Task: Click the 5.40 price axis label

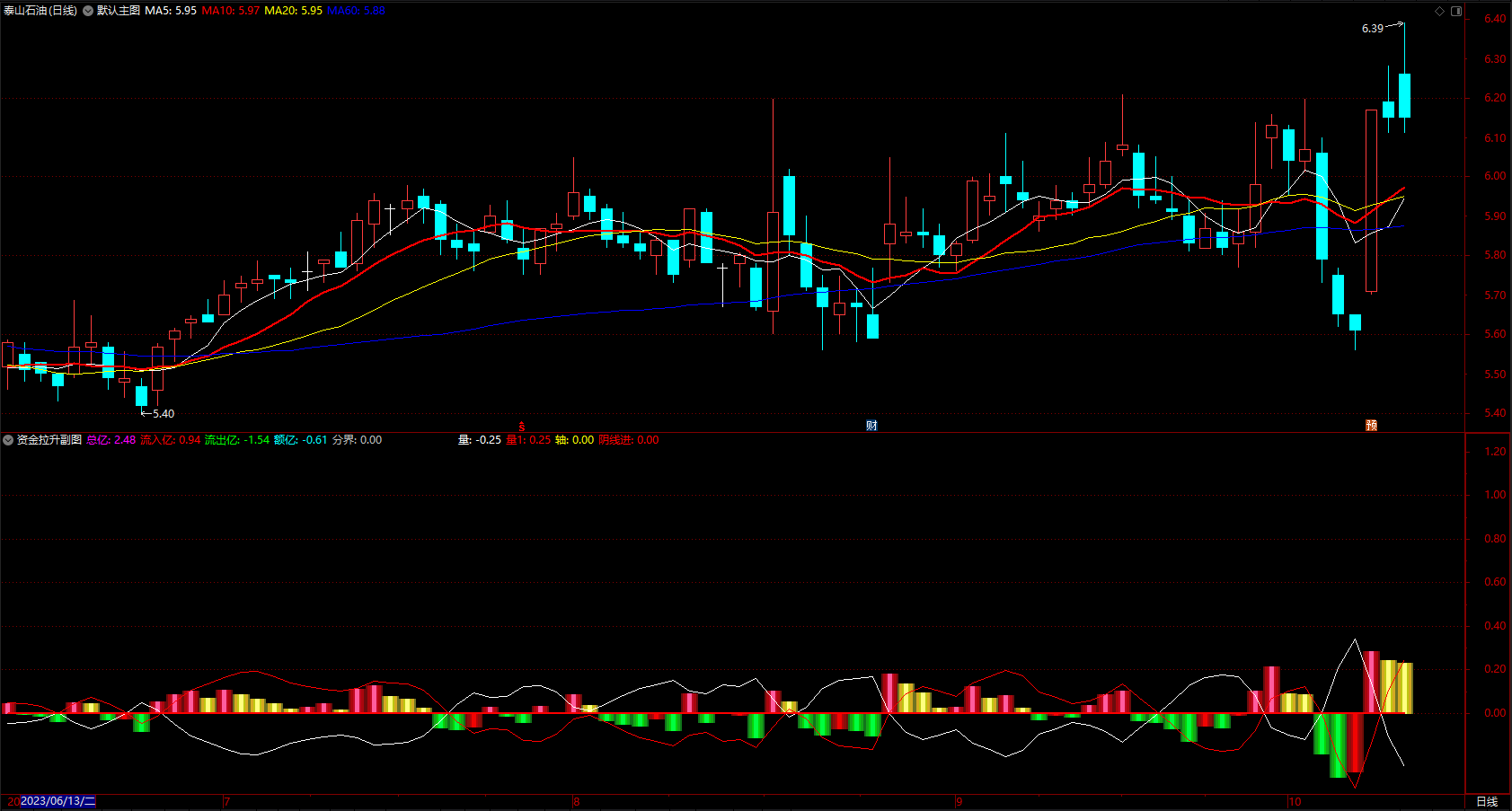Action: pos(1495,413)
